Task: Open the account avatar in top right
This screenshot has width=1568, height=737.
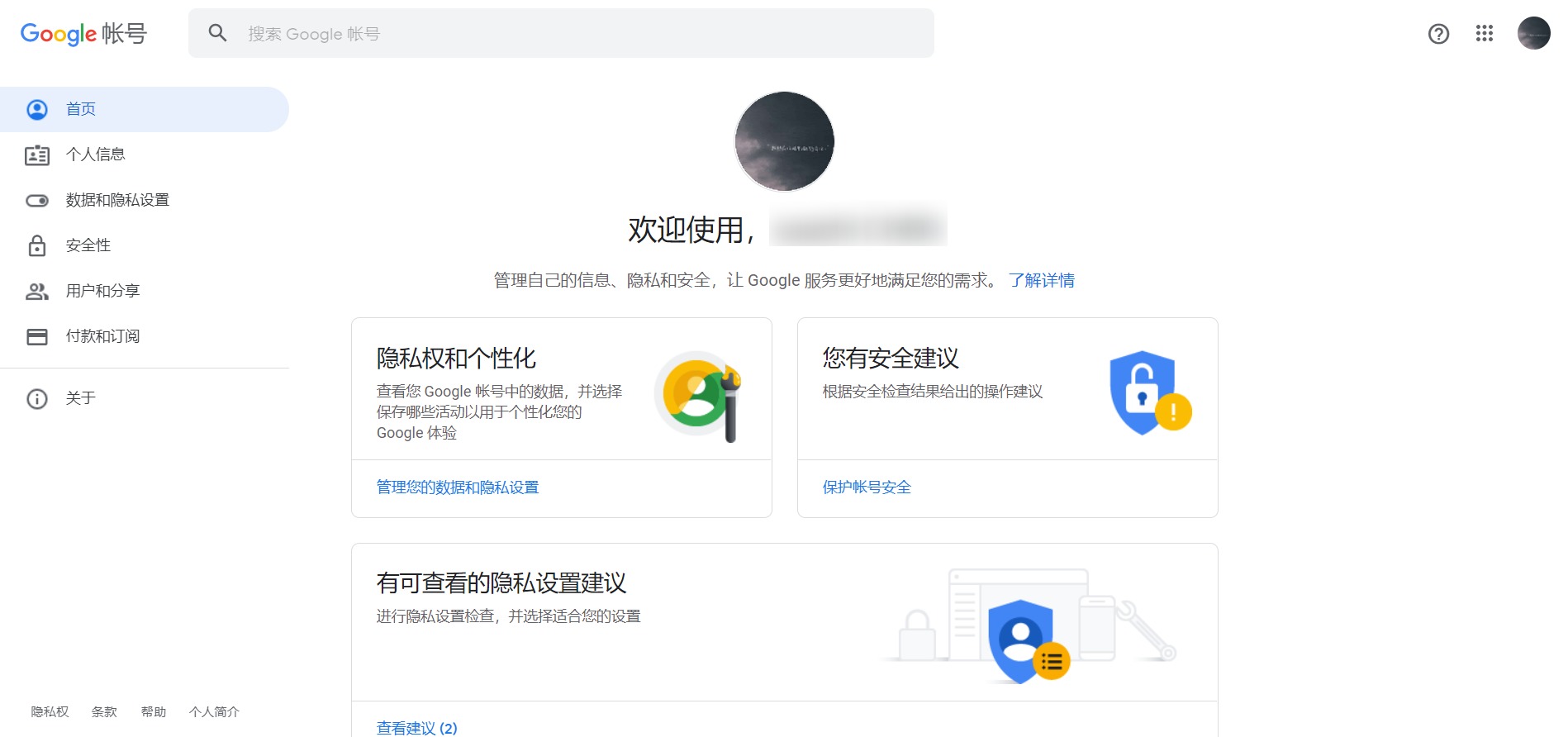Action: click(1533, 33)
